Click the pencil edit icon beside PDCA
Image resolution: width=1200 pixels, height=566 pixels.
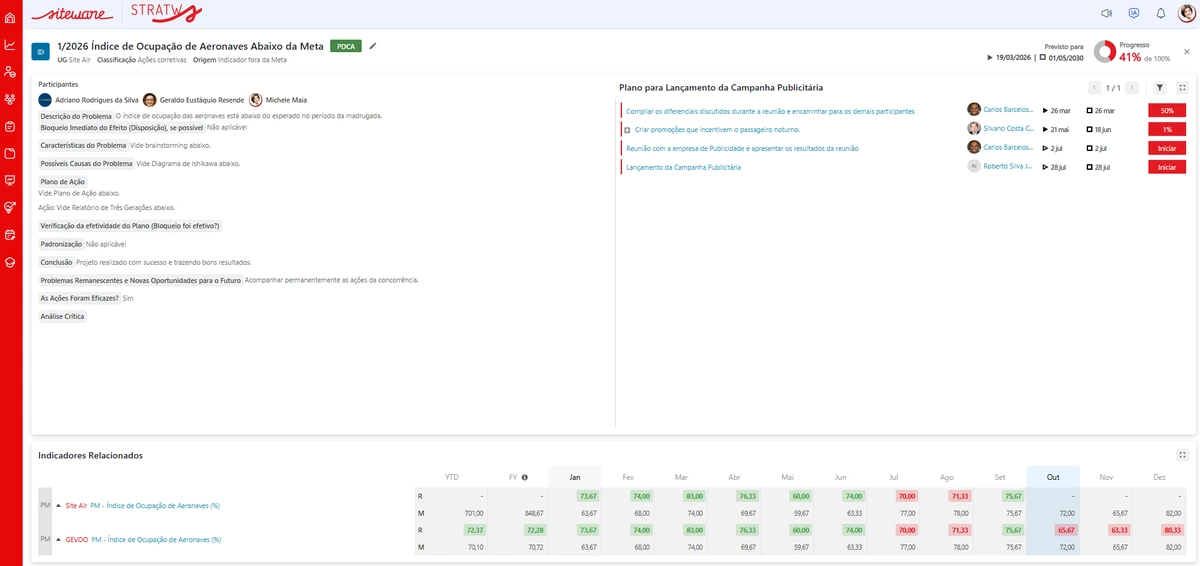[x=373, y=45]
